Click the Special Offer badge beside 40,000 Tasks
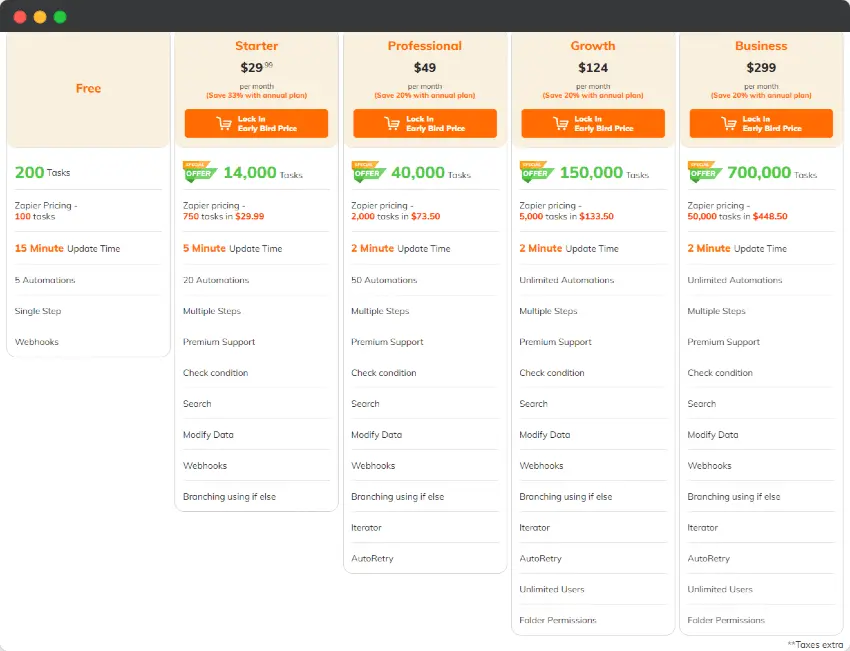This screenshot has height=651, width=850. click(x=366, y=172)
